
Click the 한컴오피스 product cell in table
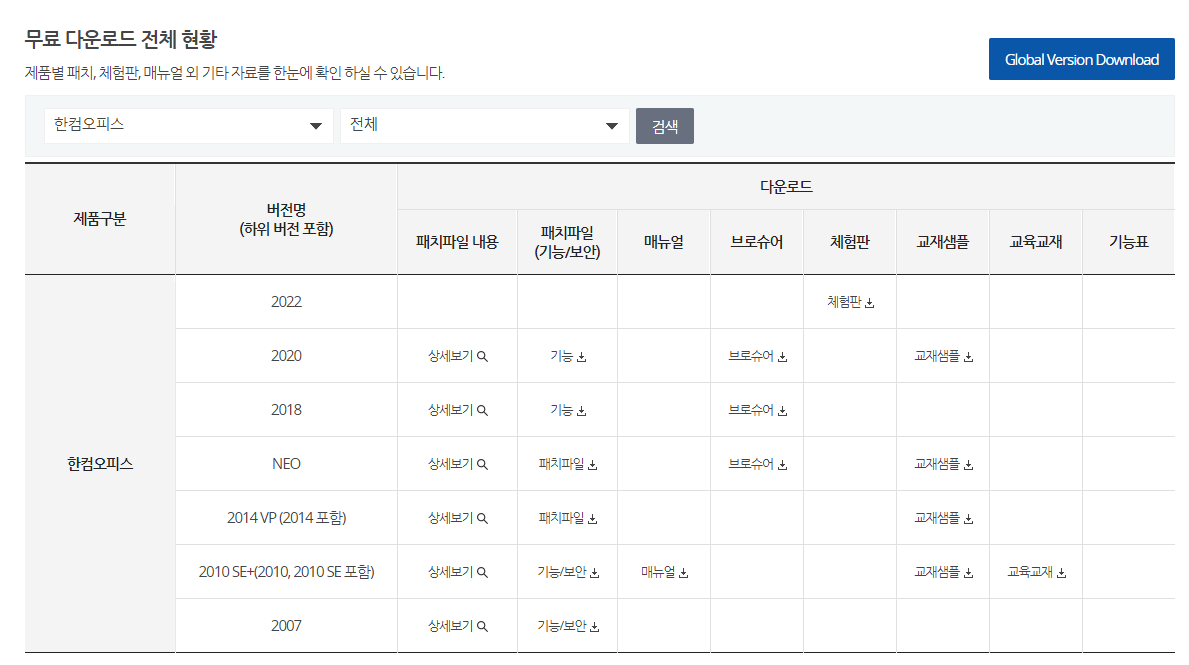coord(100,463)
